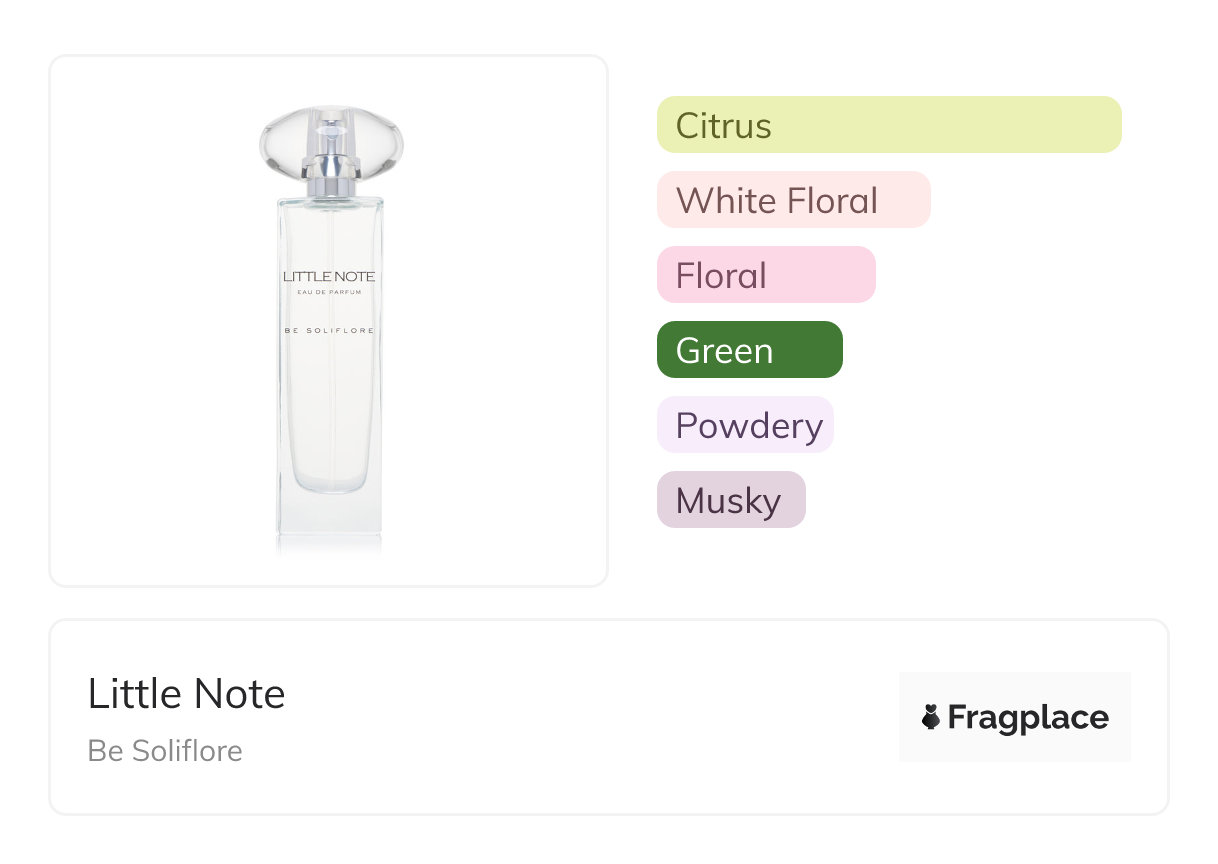Select the Powdery accord tag
The height and width of the screenshot is (864, 1218).
tap(745, 425)
